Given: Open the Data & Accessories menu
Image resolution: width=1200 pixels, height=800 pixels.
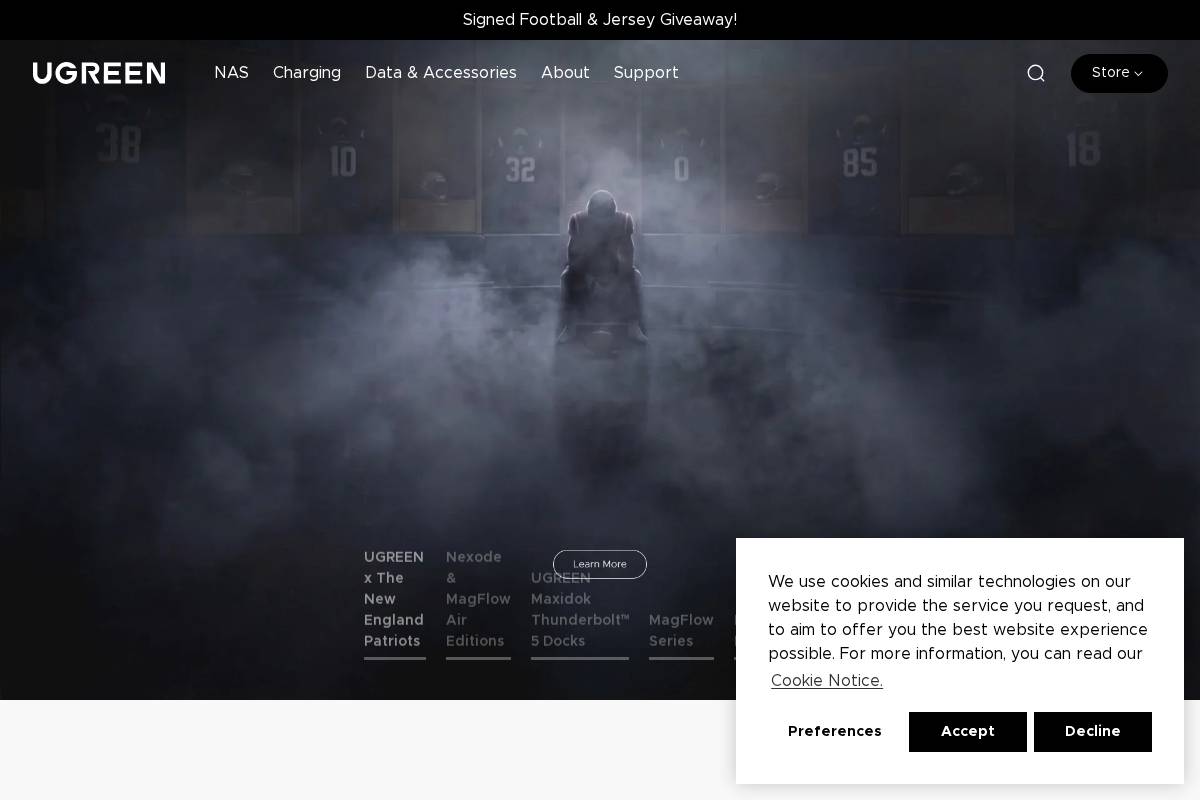Looking at the screenshot, I should point(441,73).
